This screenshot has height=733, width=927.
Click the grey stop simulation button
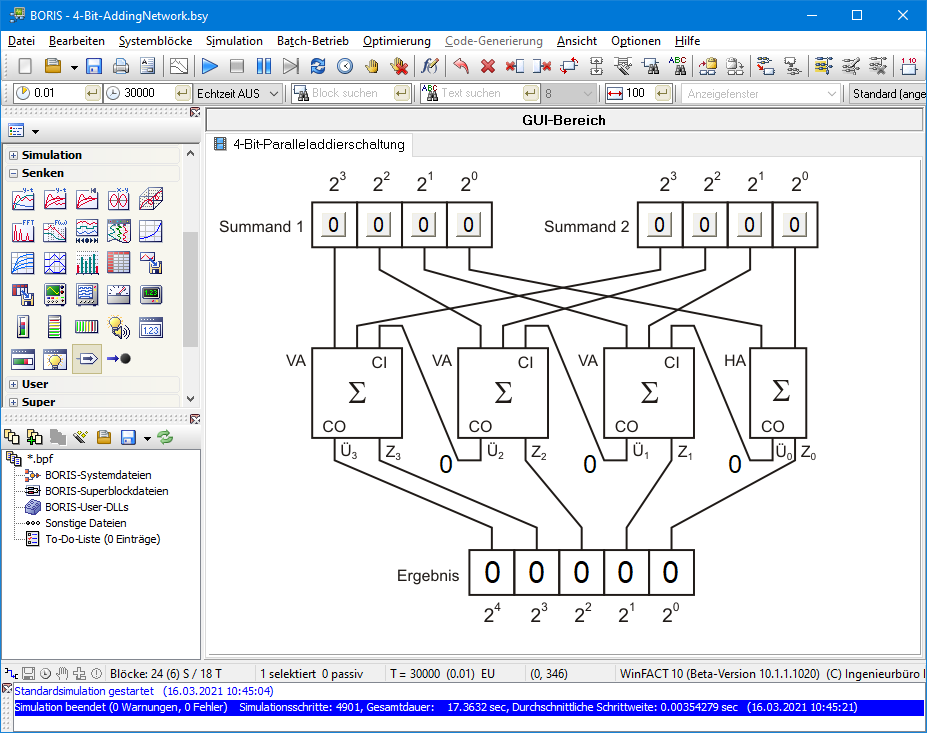click(236, 66)
